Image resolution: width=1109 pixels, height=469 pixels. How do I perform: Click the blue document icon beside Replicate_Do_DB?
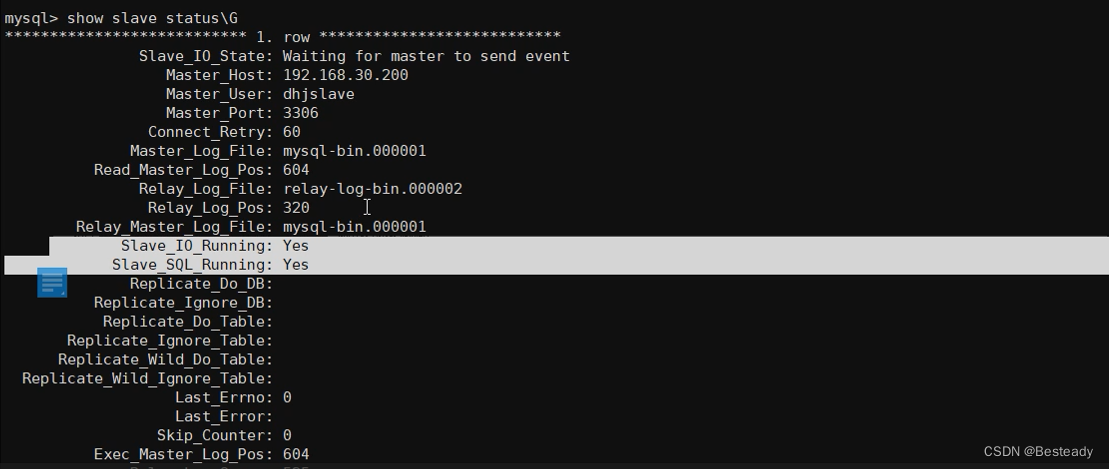(x=52, y=283)
